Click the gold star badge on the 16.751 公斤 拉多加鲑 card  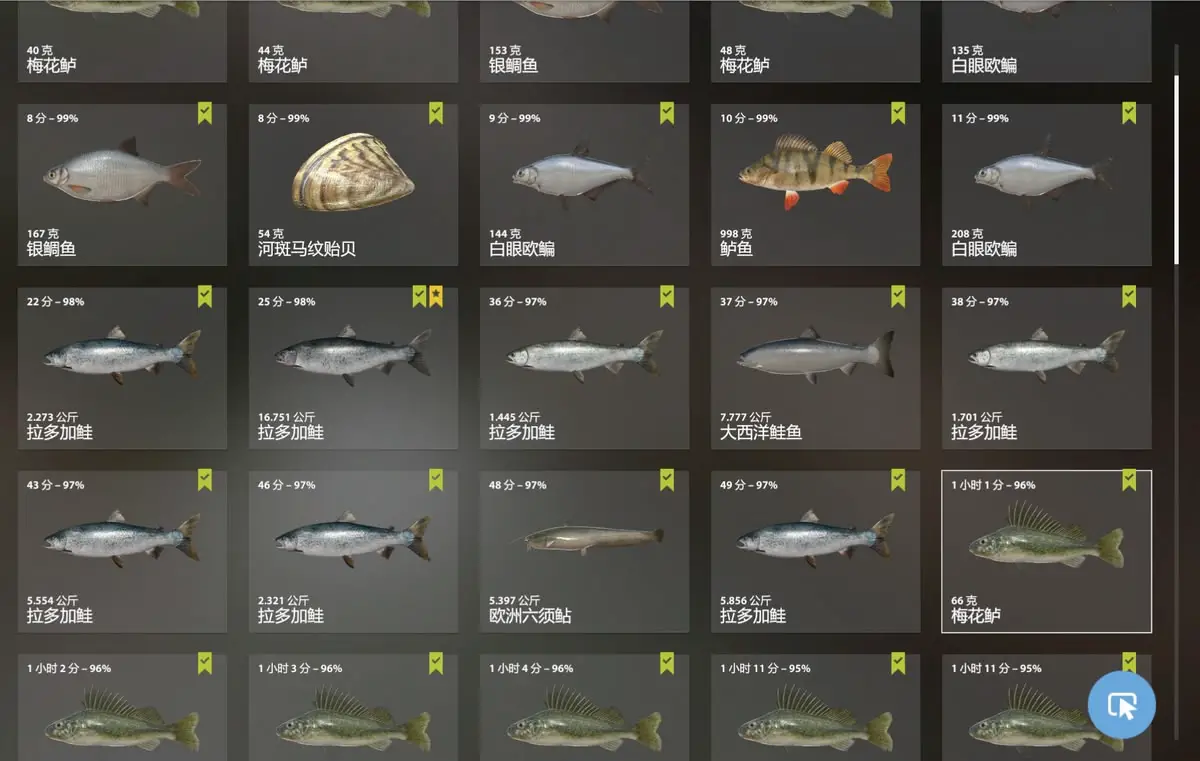tap(436, 296)
